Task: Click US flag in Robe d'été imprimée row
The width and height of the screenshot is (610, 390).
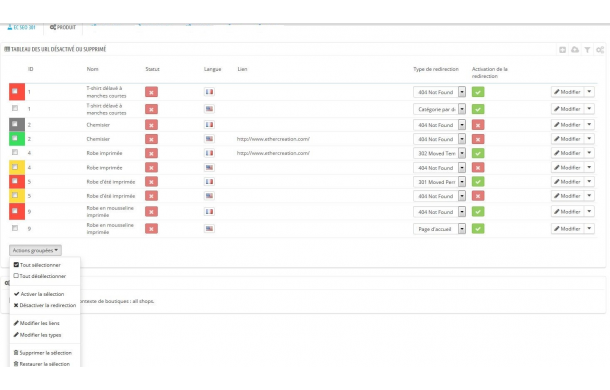Action: point(209,196)
